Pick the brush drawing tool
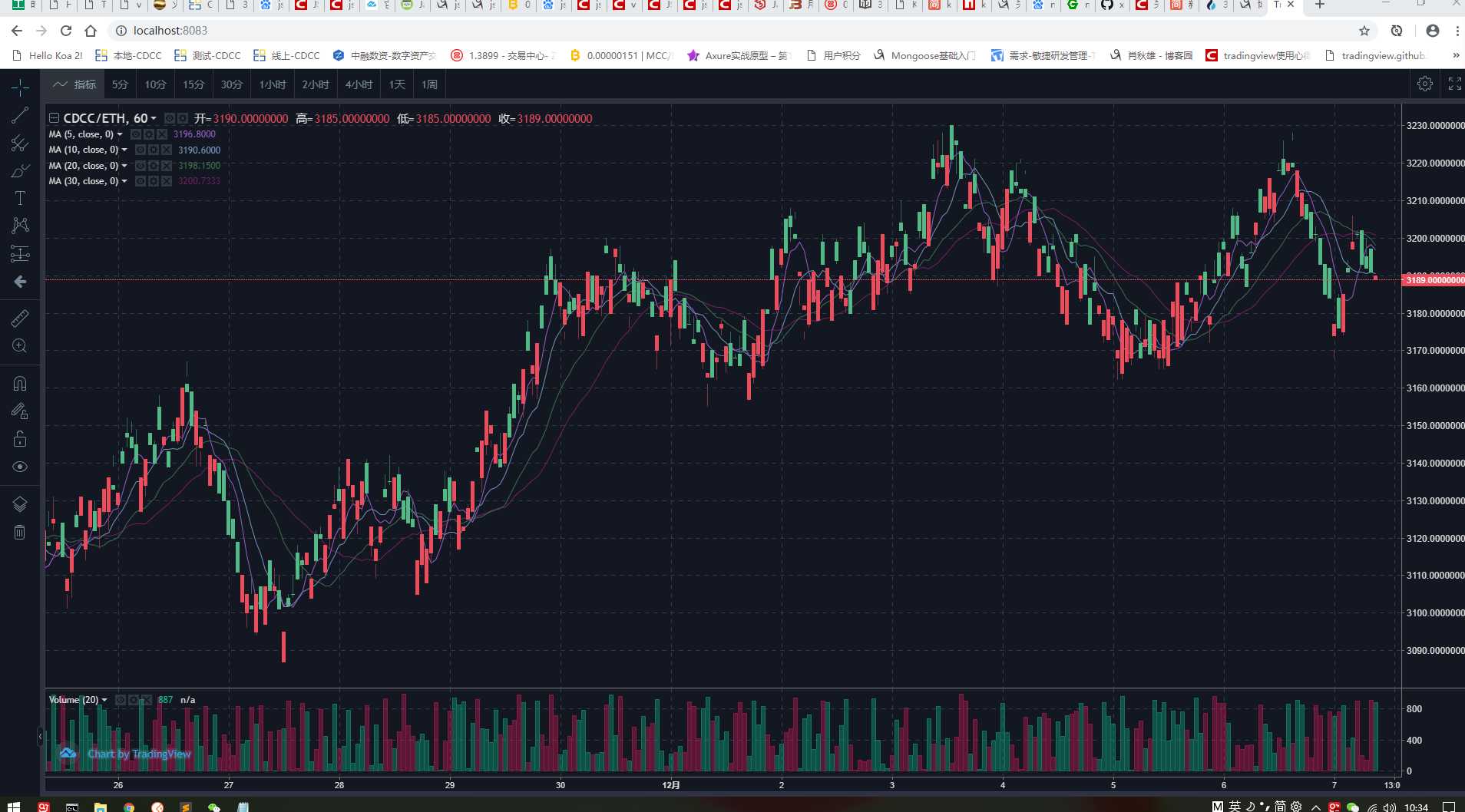The width and height of the screenshot is (1465, 812). [20, 170]
